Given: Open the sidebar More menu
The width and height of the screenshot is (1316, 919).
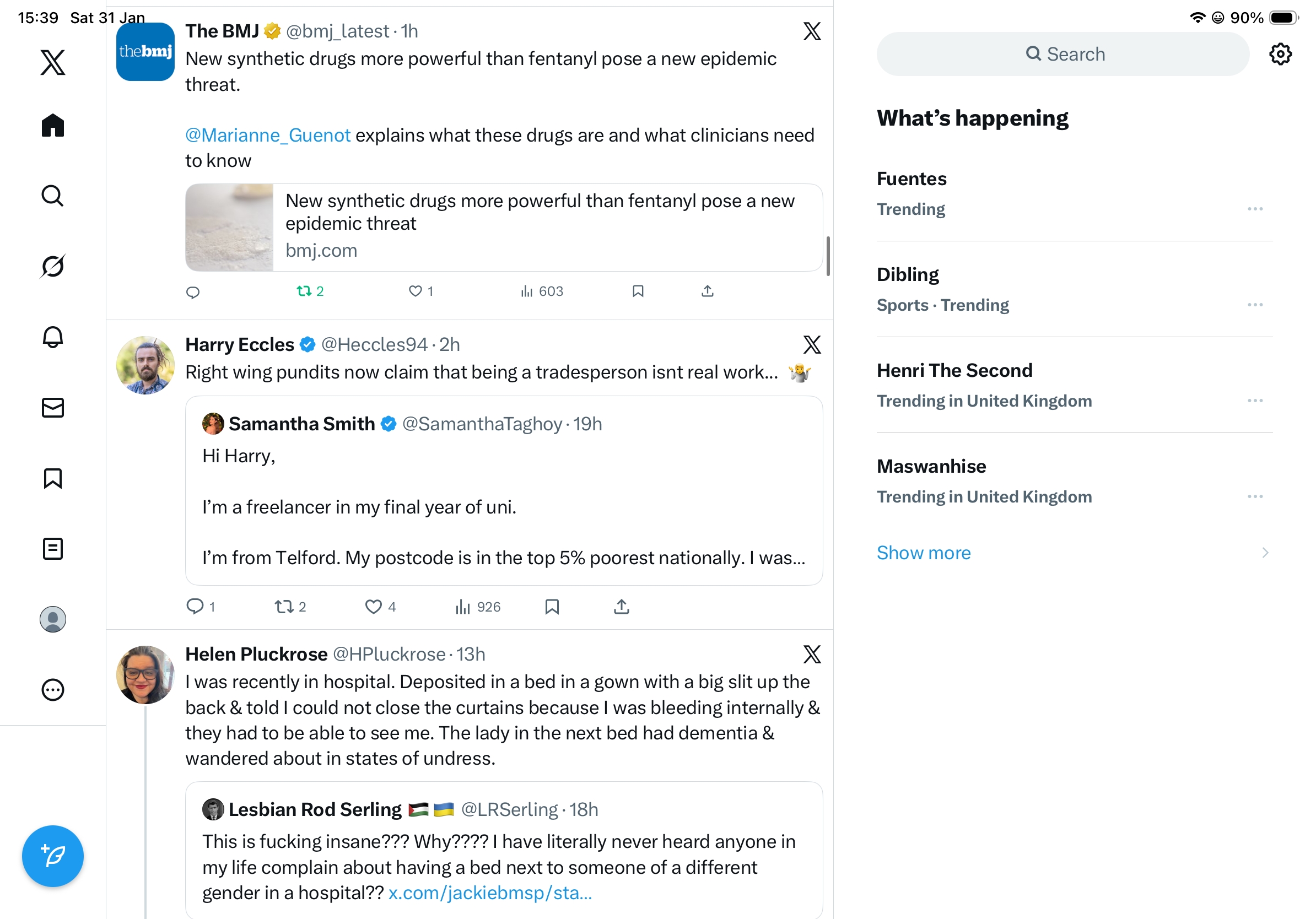Looking at the screenshot, I should tap(53, 690).
